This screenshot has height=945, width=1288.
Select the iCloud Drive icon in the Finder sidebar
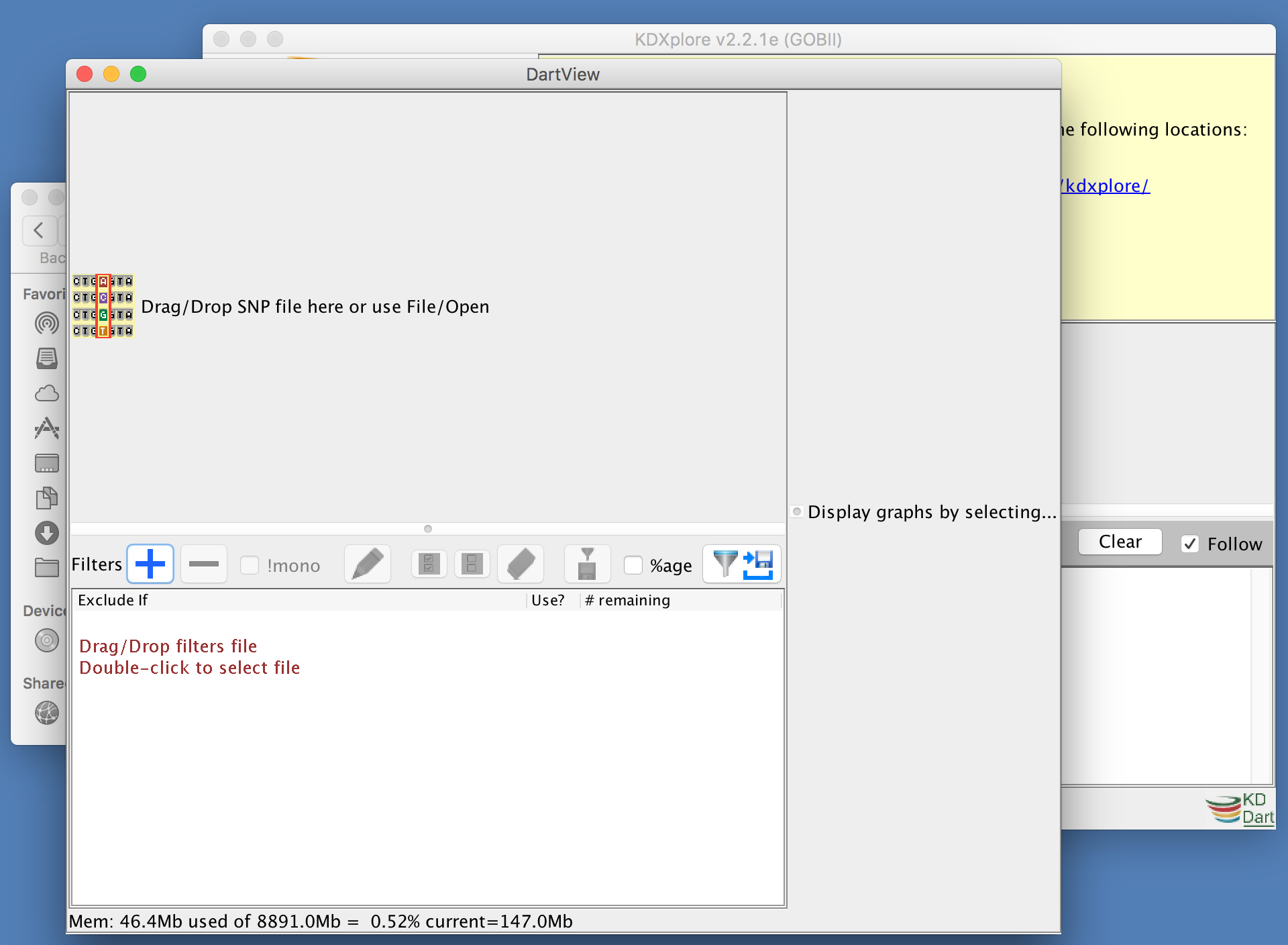47,393
